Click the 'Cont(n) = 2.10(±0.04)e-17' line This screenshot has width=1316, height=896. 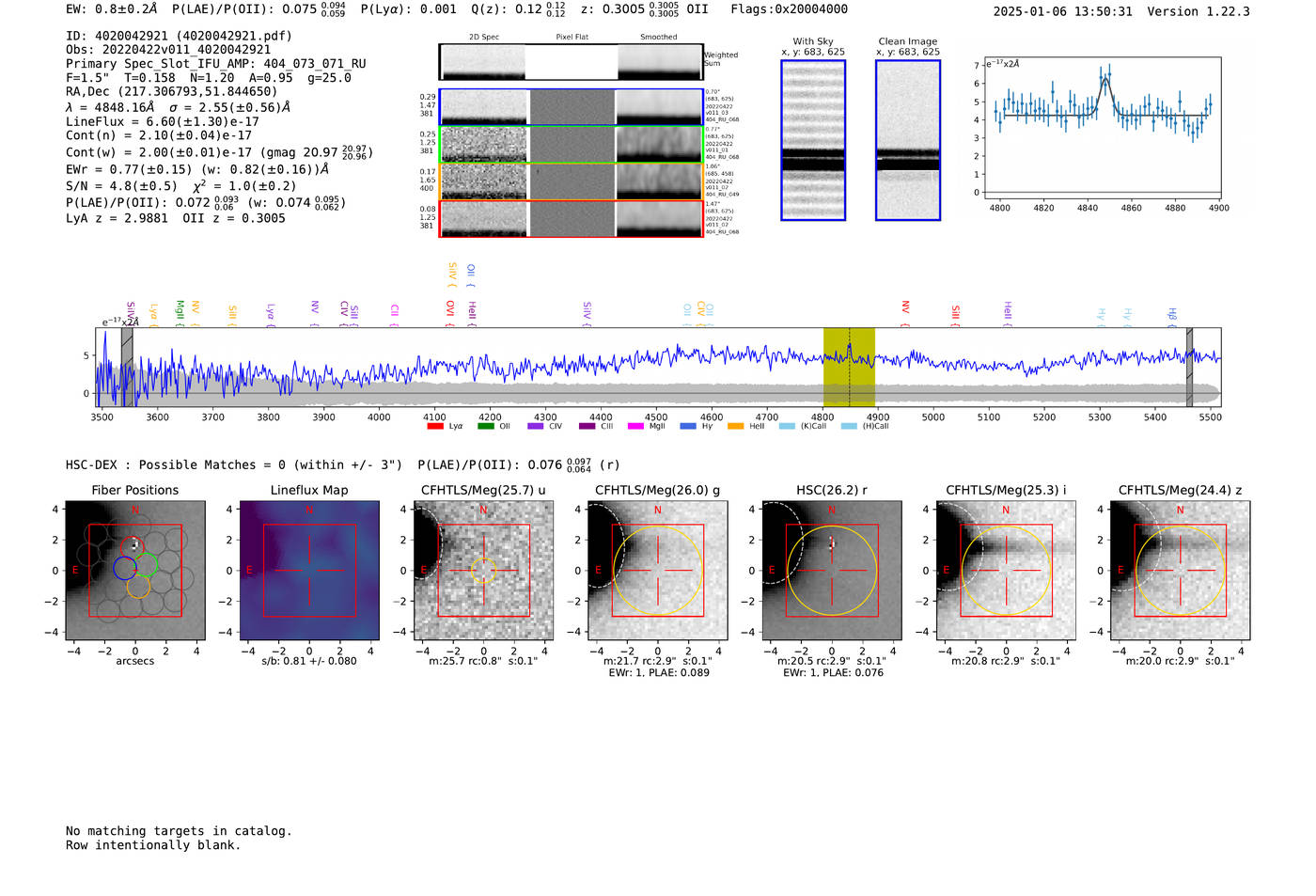click(159, 135)
